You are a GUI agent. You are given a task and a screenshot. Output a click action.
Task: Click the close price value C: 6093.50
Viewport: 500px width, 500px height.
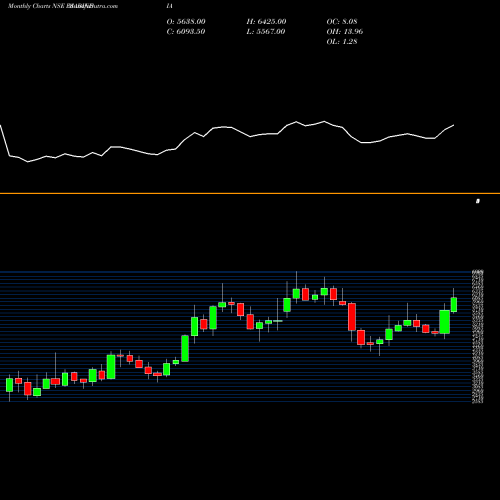coord(186,32)
